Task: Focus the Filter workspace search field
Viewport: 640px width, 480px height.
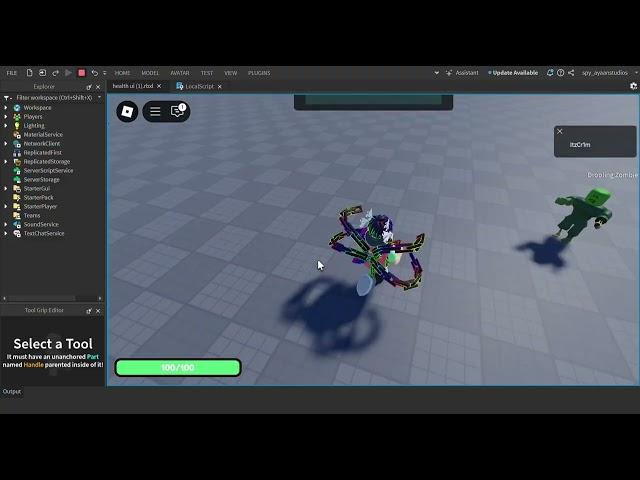Action: tap(54, 98)
